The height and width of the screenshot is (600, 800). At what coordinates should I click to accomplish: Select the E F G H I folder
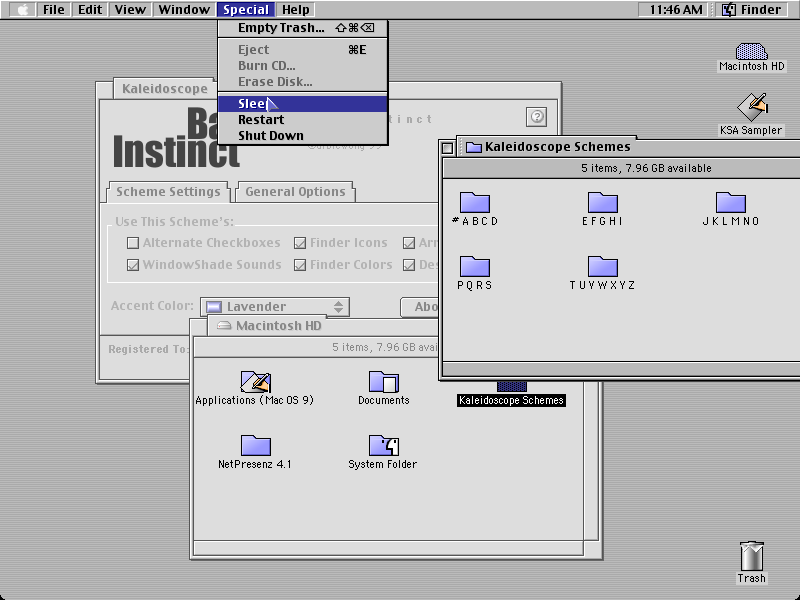coord(603,203)
